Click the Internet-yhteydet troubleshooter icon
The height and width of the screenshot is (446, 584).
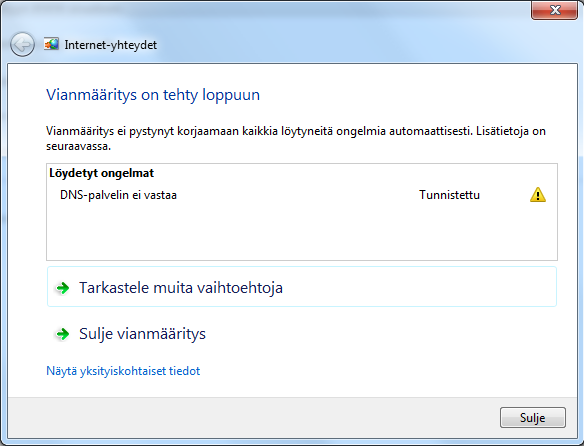(51, 44)
